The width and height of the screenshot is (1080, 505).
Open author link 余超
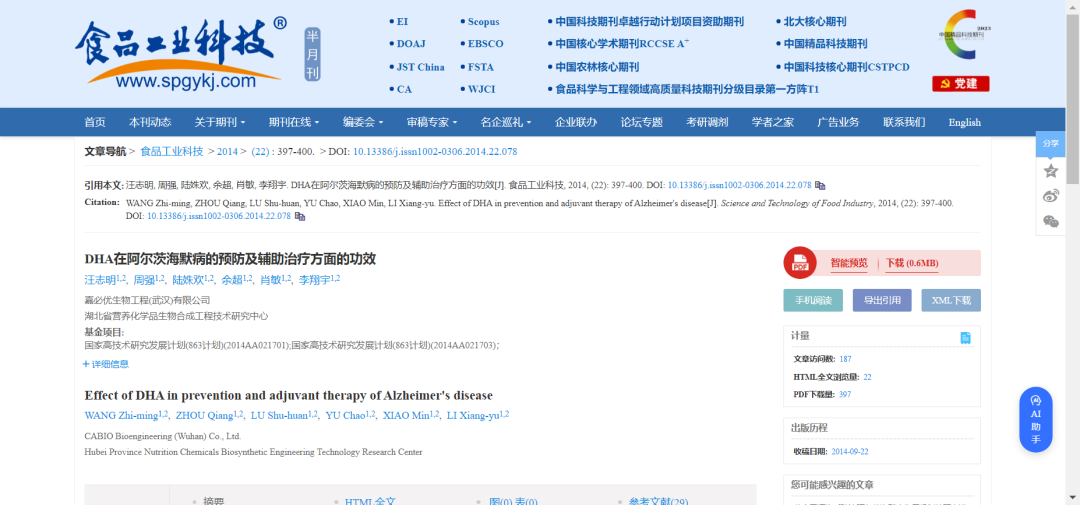coord(232,280)
